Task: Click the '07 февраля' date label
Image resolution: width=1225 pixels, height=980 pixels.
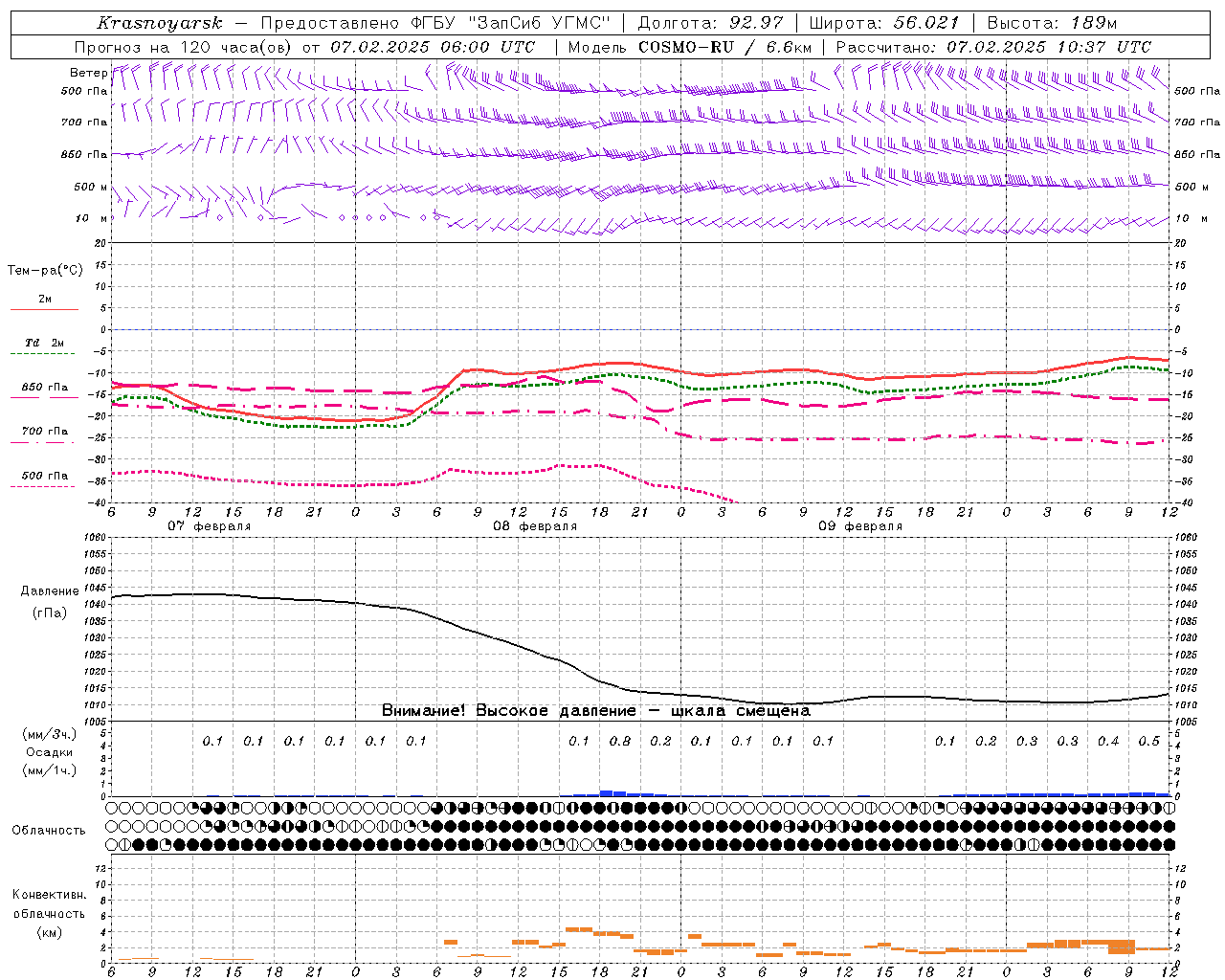Action: [210, 526]
